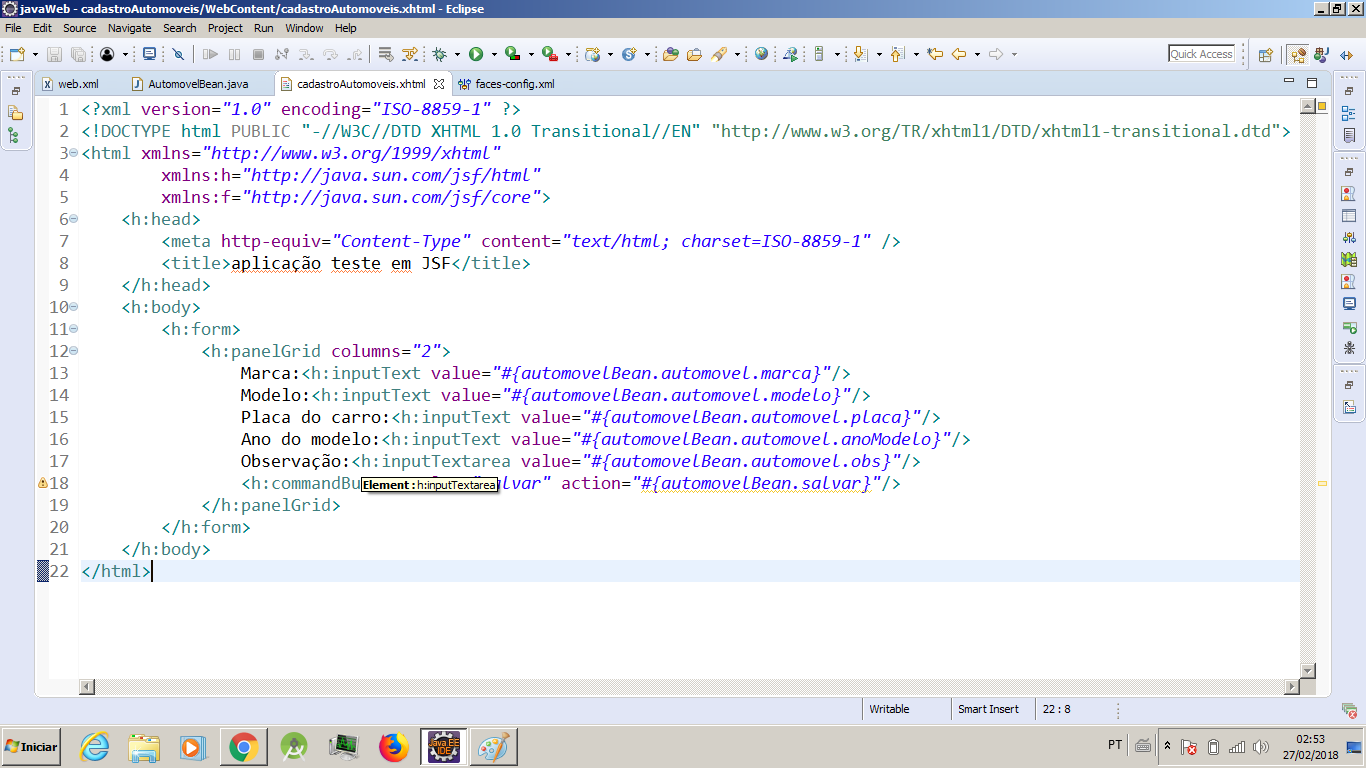
Task: Click the Last Edit Location icon
Action: 935,54
